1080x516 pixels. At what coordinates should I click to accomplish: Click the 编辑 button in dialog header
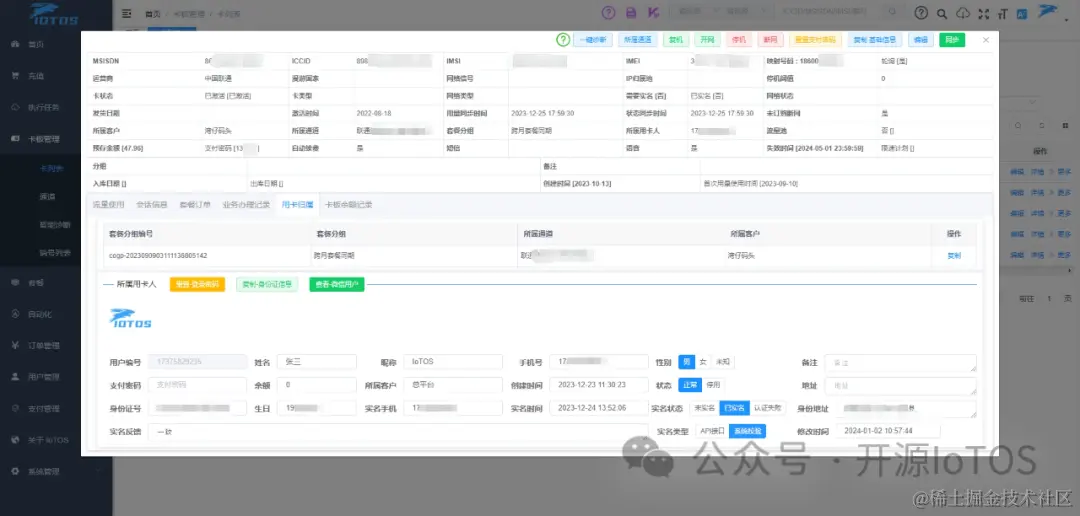coord(921,40)
